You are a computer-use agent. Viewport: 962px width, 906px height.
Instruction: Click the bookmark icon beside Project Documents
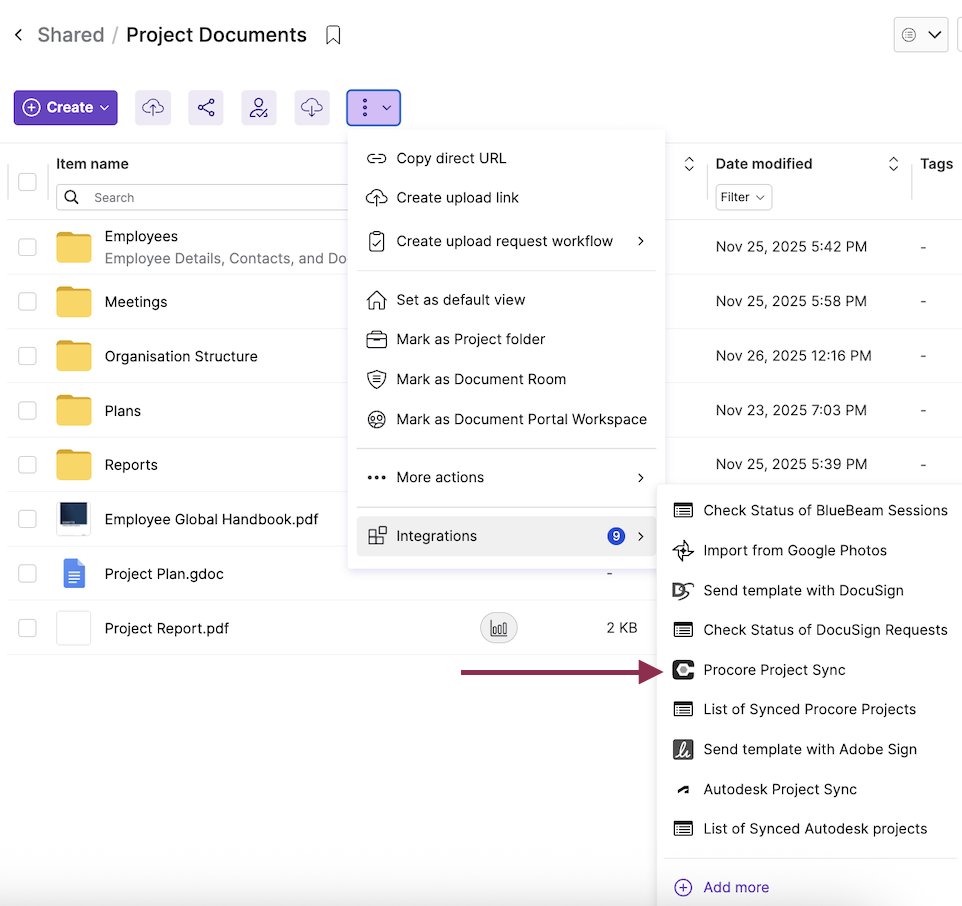[334, 35]
